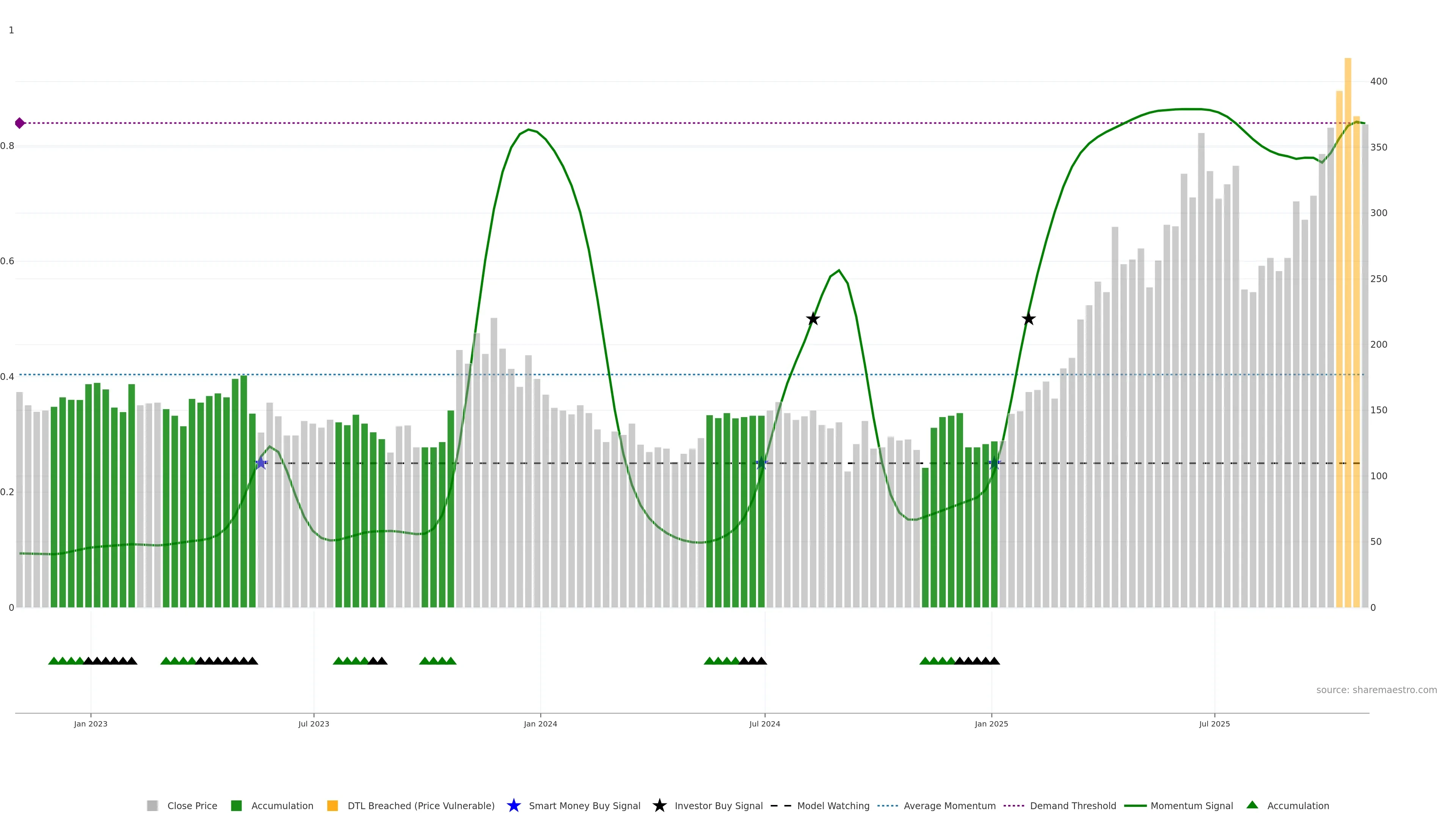Toggle Momentum Signal legend entry
This screenshot has height=819, width=1456.
[1191, 806]
